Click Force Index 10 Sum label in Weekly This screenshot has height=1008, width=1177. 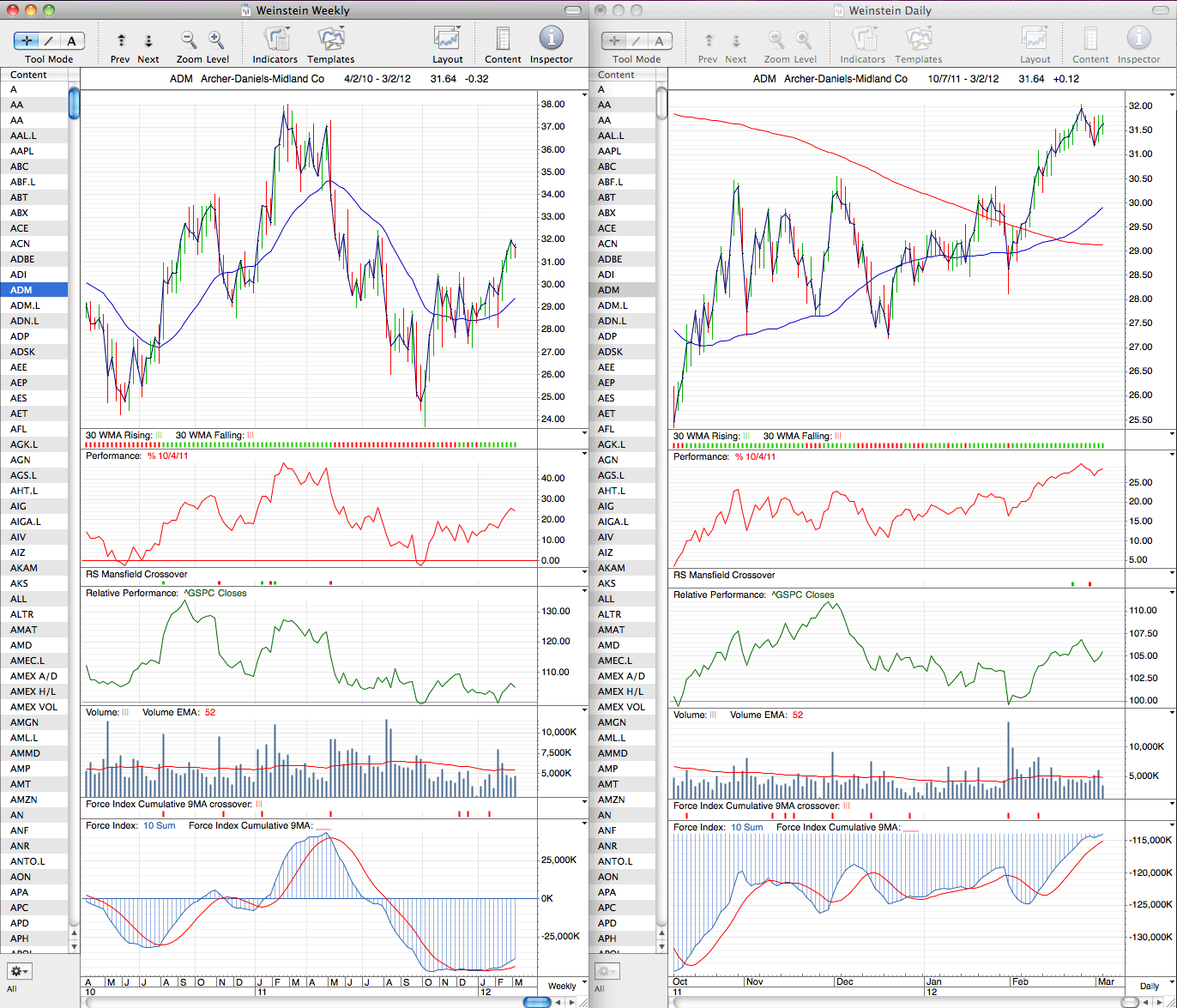tap(130, 825)
